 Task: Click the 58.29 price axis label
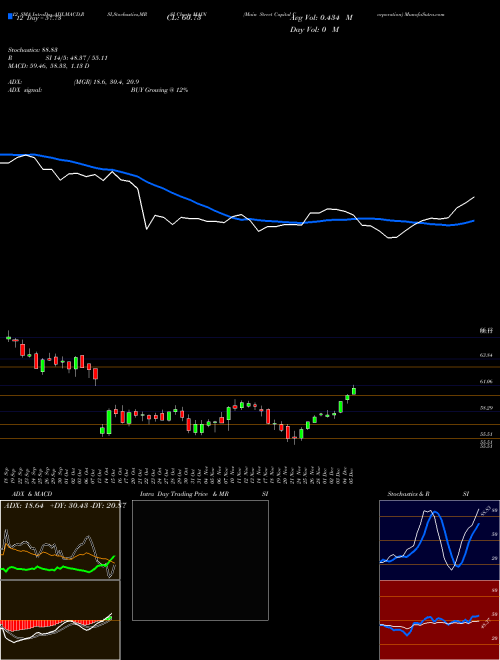coord(486,408)
